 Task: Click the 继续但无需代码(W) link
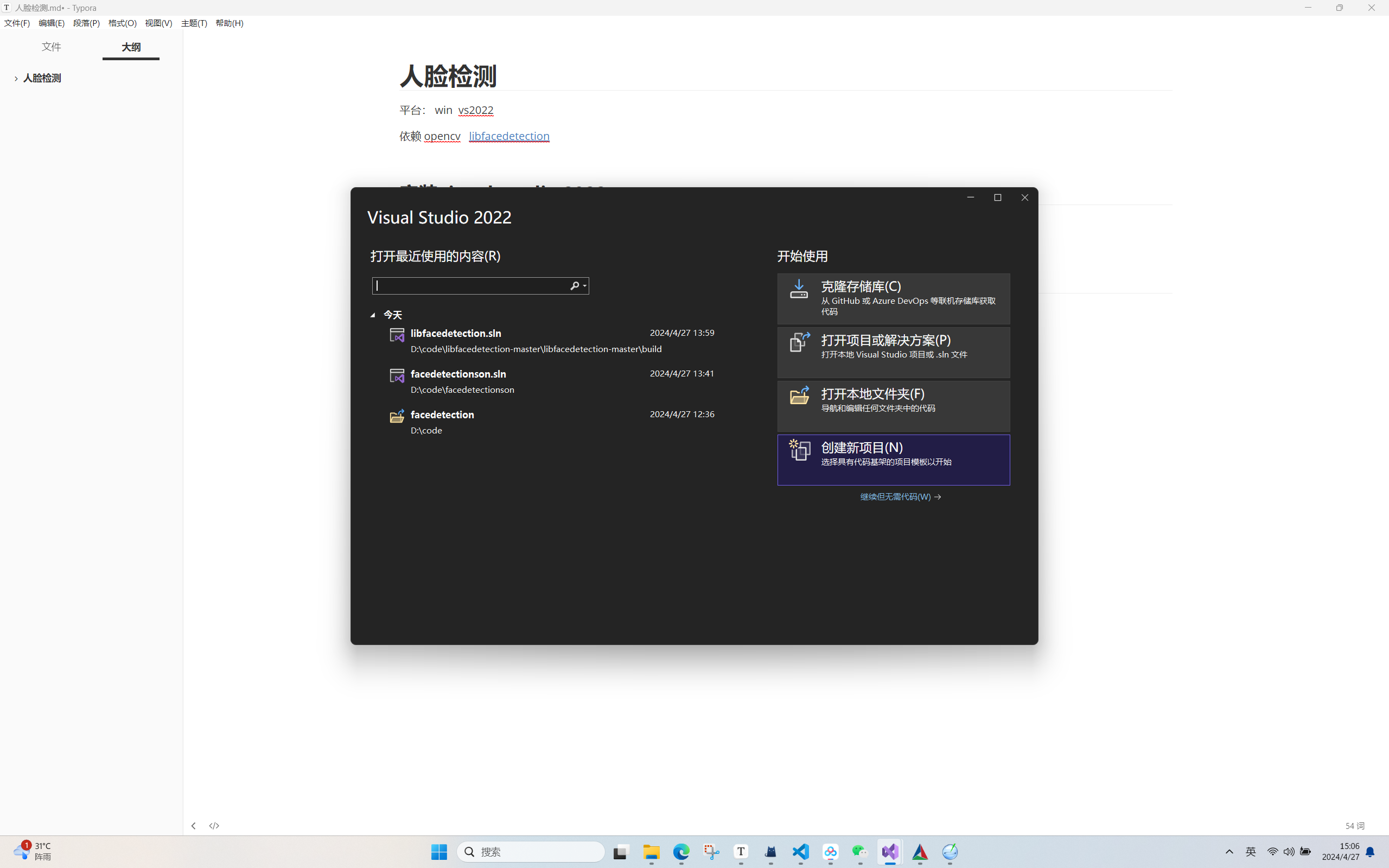coord(895,496)
